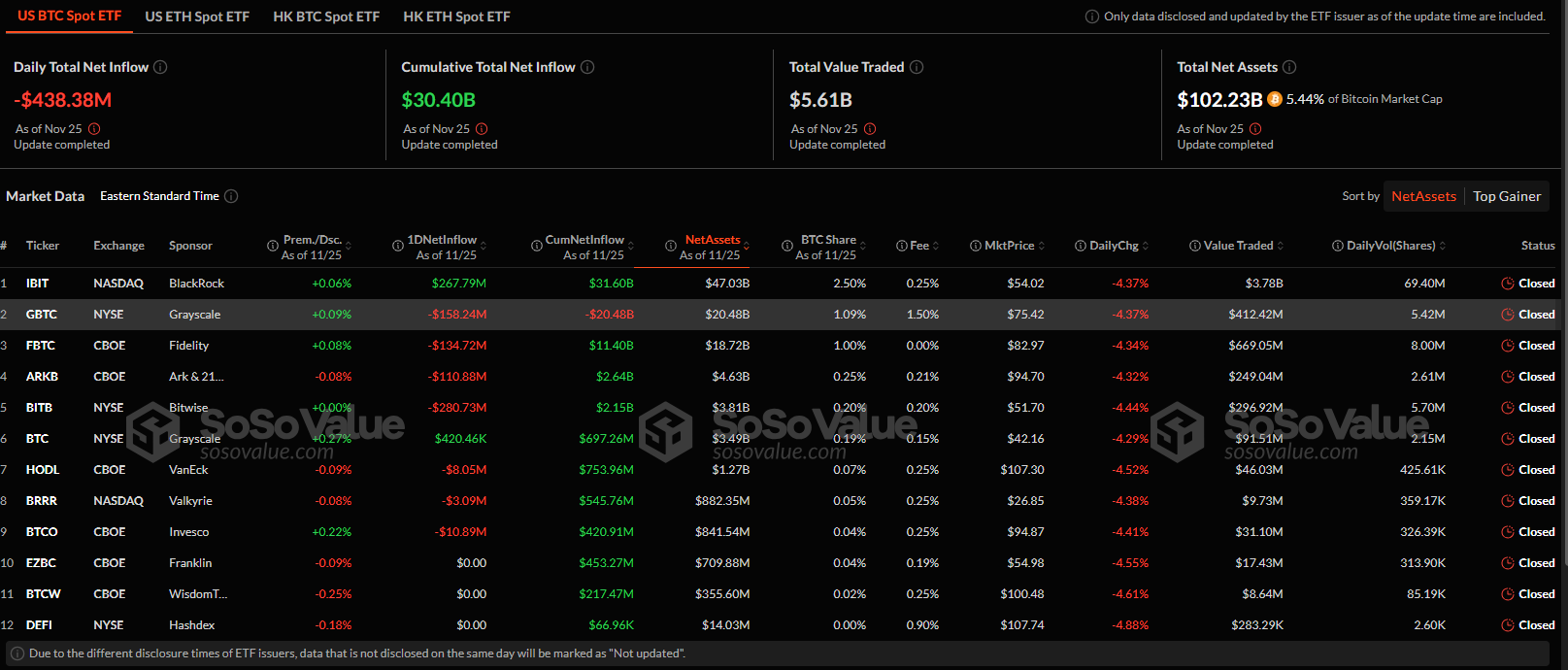Screen dimensions: 1568x670
Task: Click red alert icon under Cumulative Net Inflow date
Action: click(482, 129)
